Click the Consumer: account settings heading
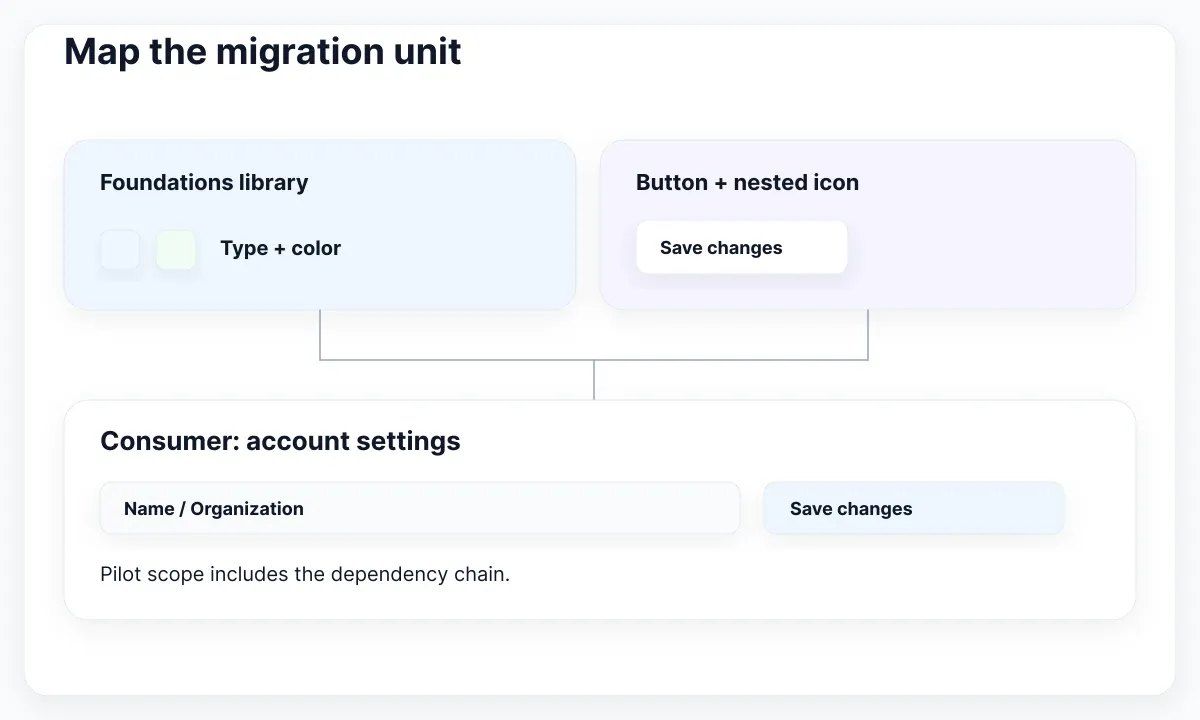Viewport: 1200px width, 720px height. pyautogui.click(x=280, y=441)
